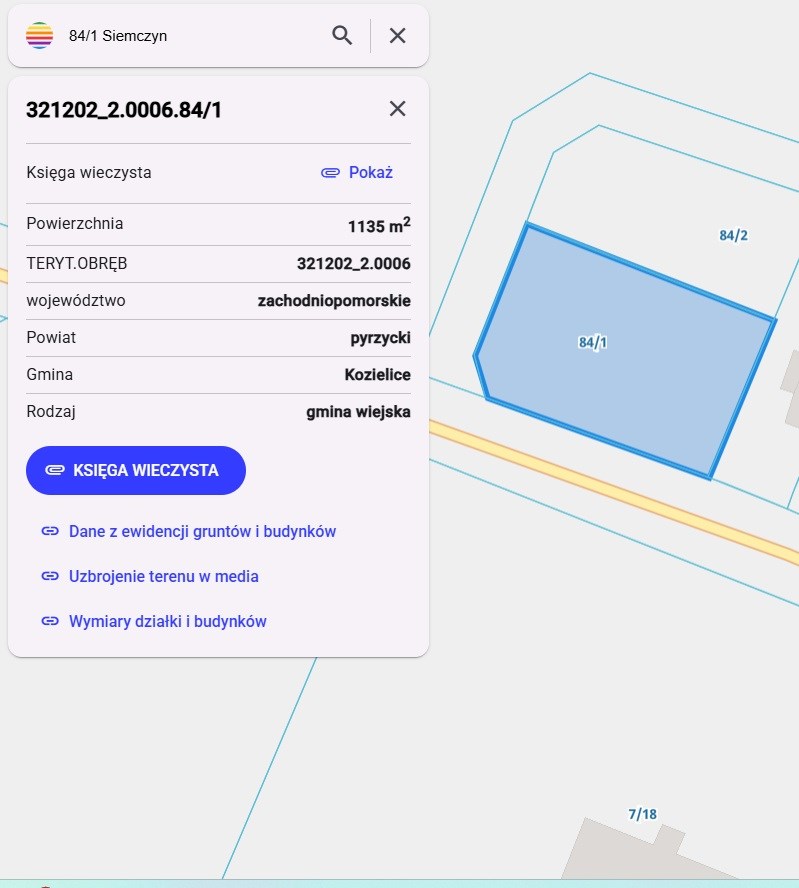799x888 pixels.
Task: Click the województwo value "zachodniopomorskie"
Action: (x=334, y=301)
